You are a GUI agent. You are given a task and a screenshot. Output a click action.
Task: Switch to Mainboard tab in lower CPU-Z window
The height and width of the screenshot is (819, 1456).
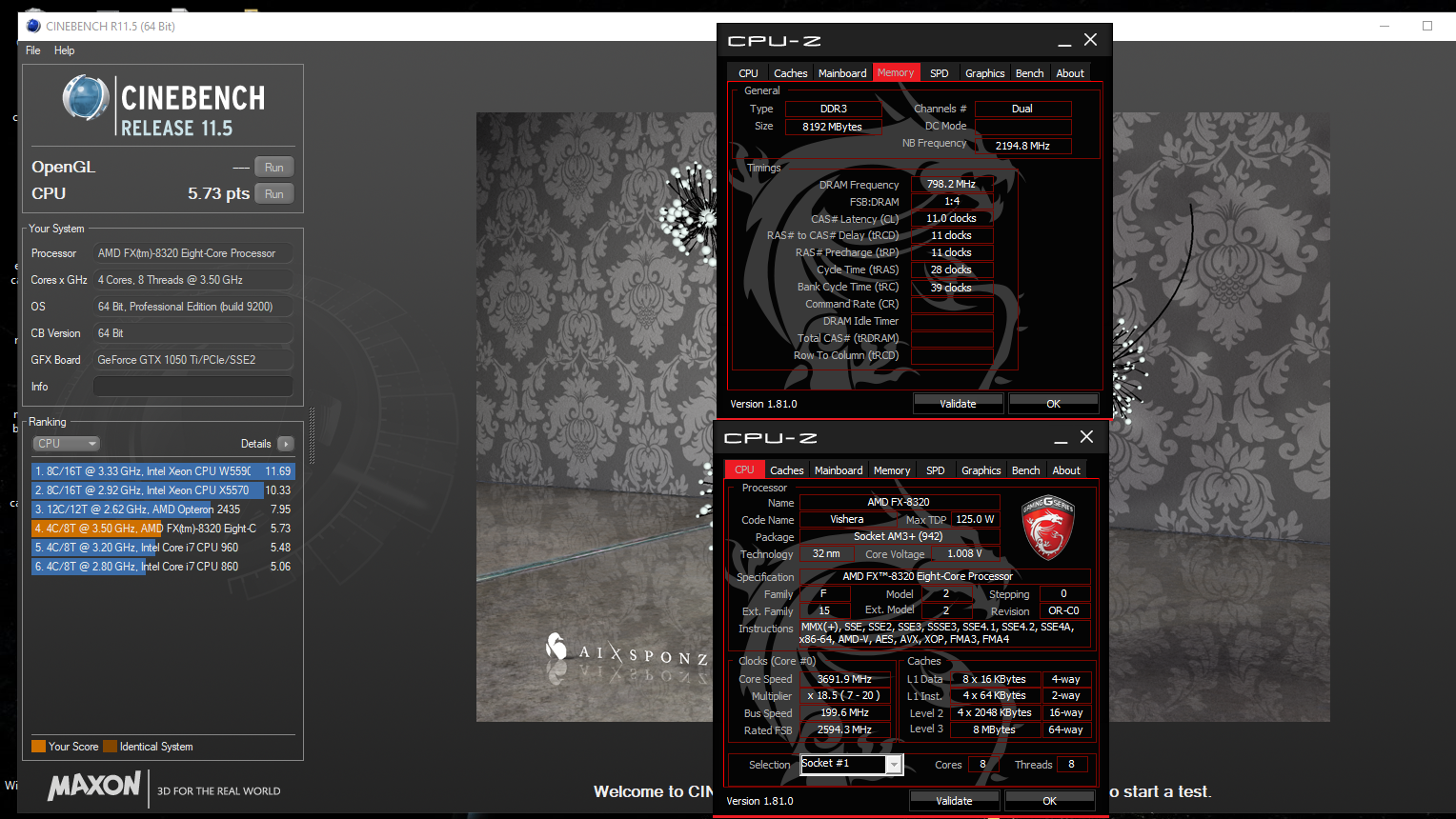click(x=839, y=470)
